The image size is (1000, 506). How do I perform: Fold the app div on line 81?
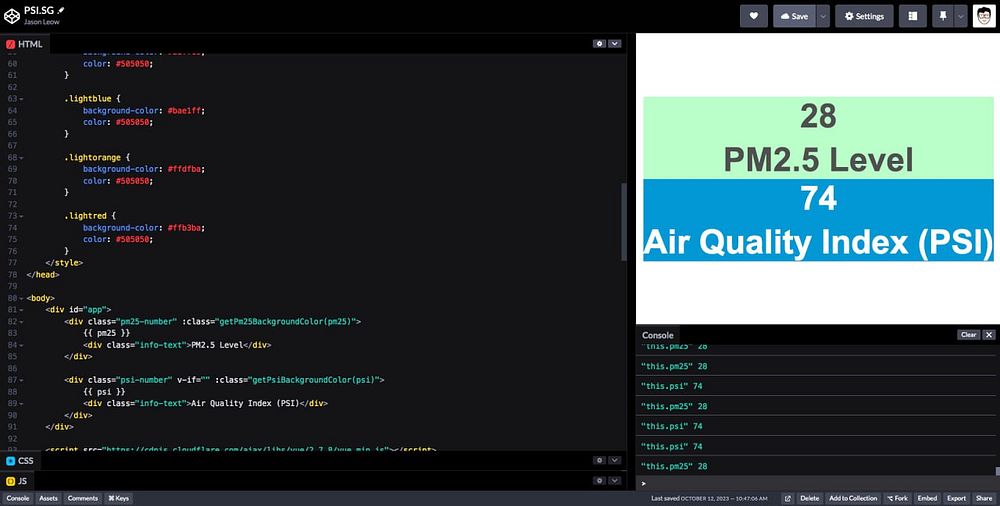point(22,309)
